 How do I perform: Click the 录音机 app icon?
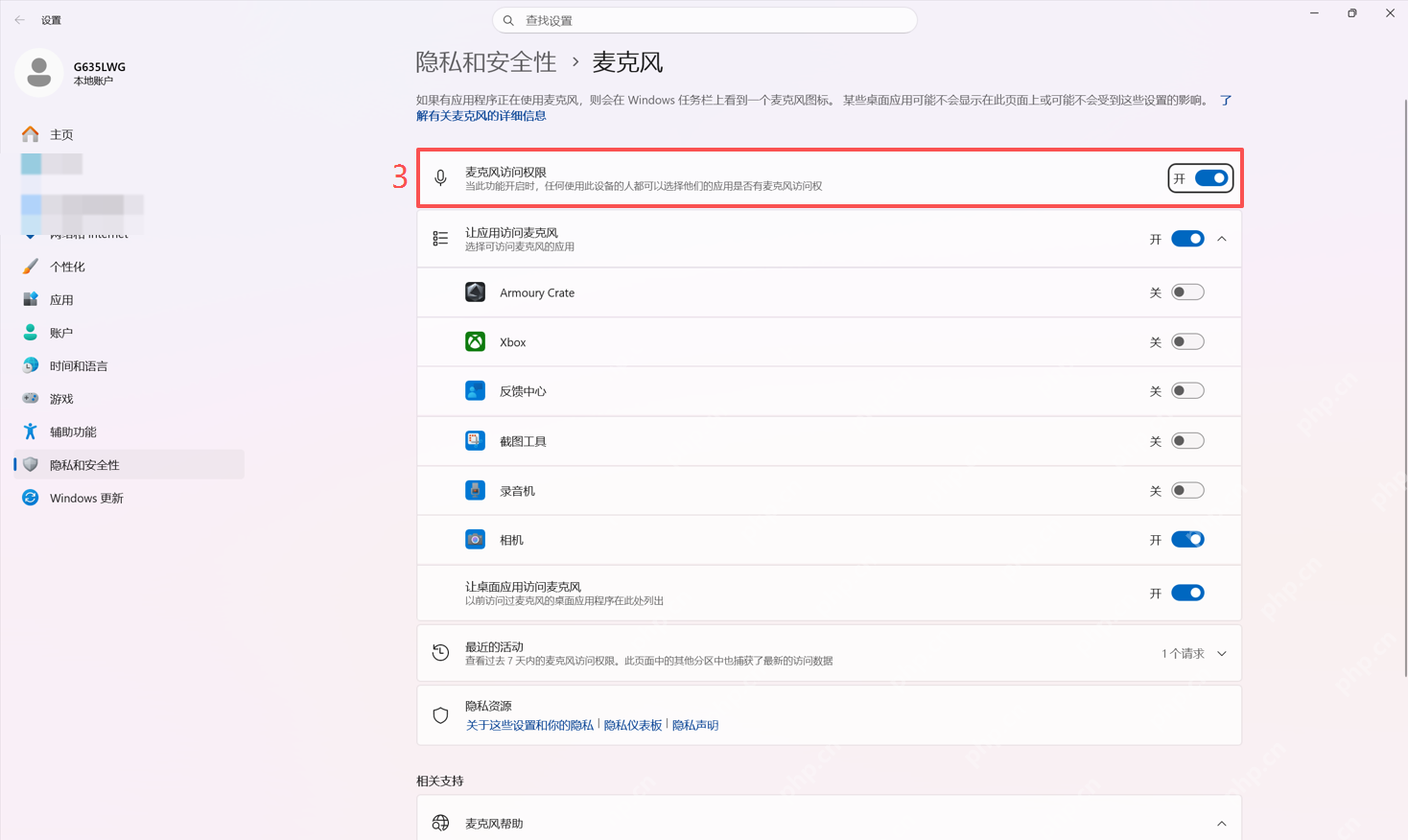tap(475, 490)
